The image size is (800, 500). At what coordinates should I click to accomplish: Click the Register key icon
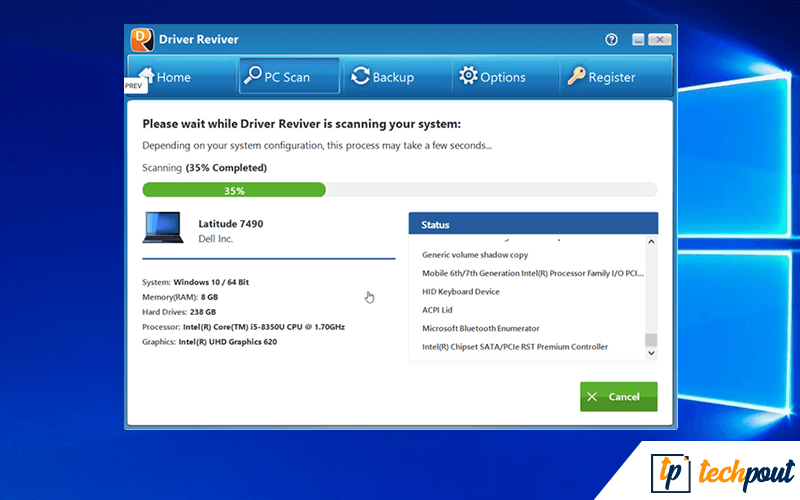[576, 76]
